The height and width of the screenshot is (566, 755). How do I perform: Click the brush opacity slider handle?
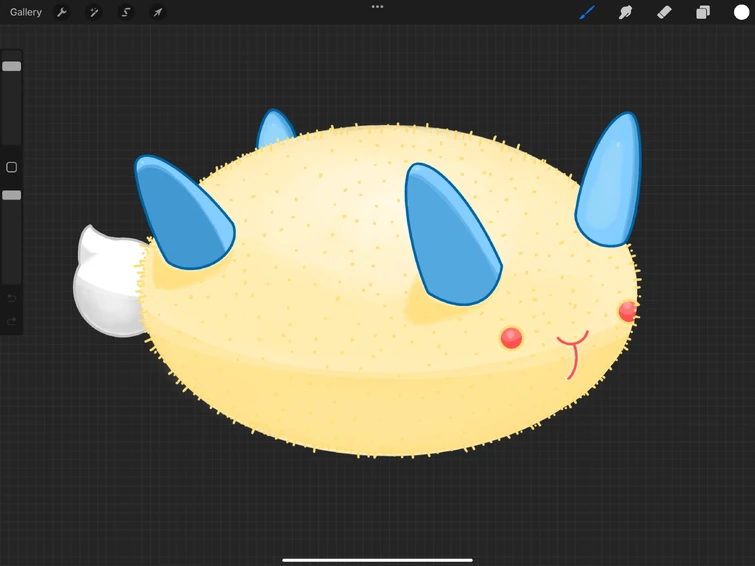click(12, 195)
